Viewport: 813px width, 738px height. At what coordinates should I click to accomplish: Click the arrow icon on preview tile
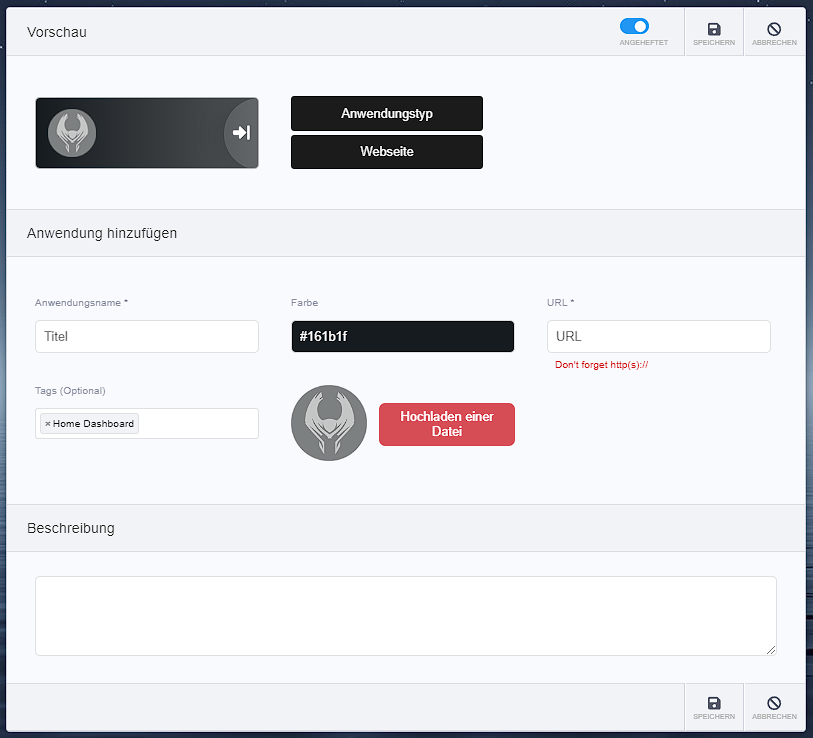click(241, 133)
